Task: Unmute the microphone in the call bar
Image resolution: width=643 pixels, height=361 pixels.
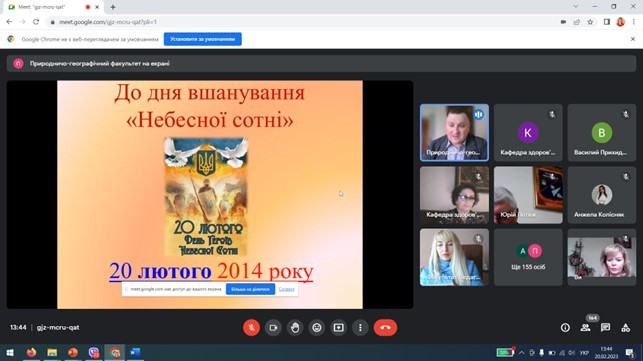Action: point(251,328)
